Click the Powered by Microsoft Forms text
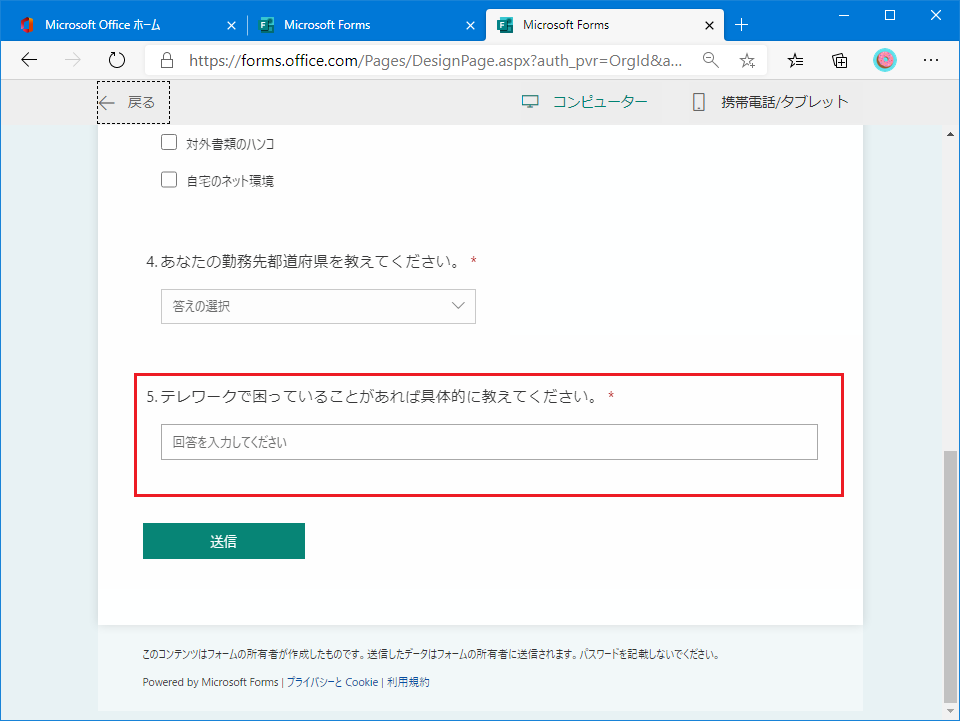Image resolution: width=960 pixels, height=721 pixels. point(211,682)
